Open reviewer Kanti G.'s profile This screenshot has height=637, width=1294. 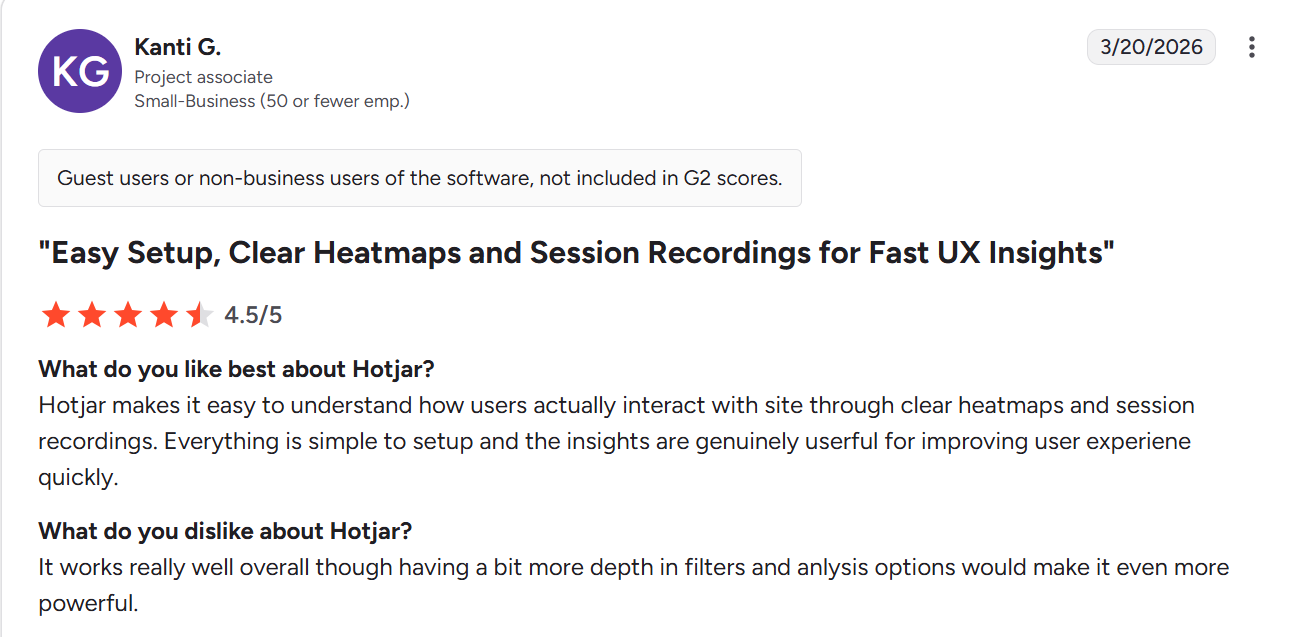click(178, 46)
